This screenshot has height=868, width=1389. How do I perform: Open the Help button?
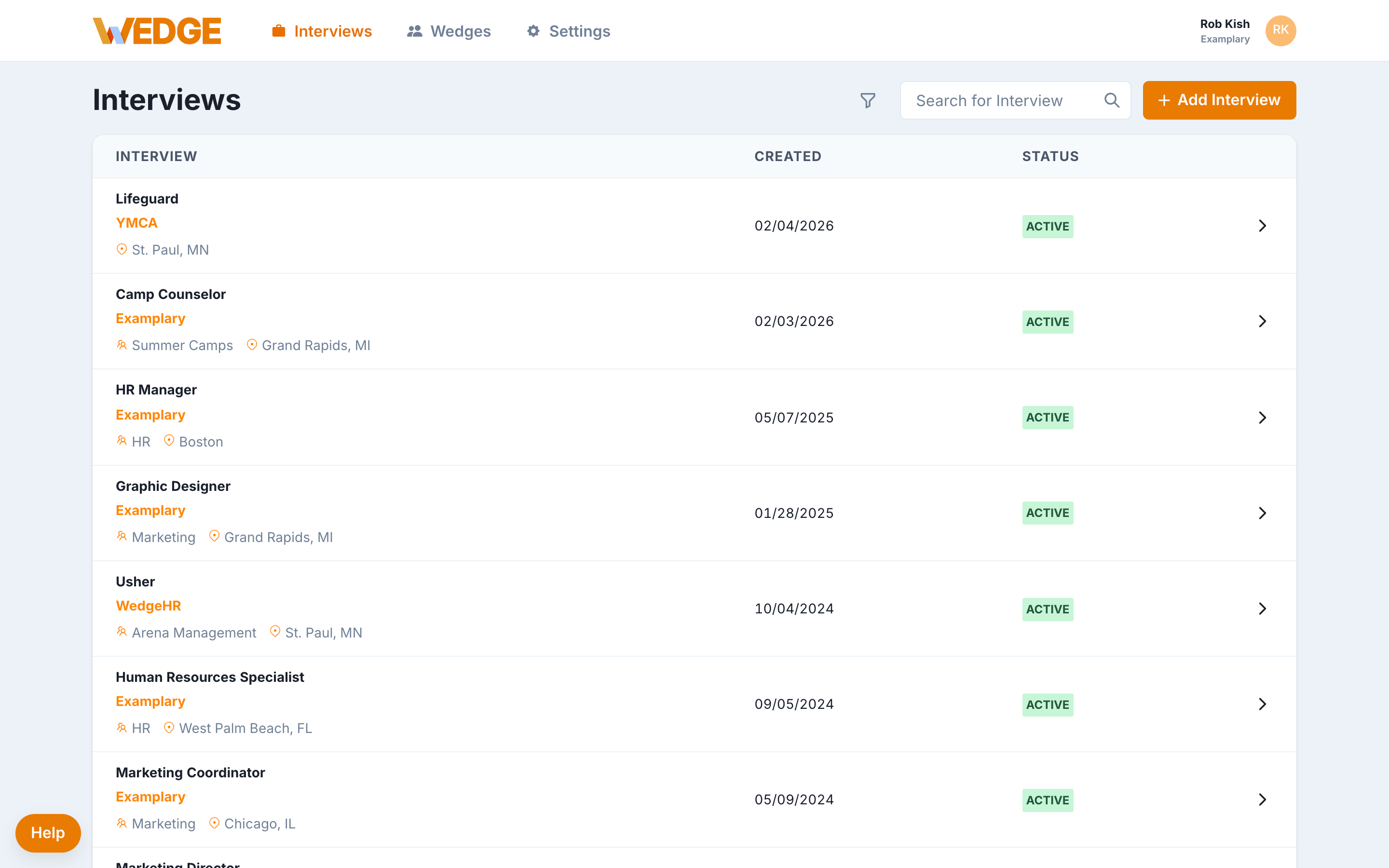(x=48, y=832)
